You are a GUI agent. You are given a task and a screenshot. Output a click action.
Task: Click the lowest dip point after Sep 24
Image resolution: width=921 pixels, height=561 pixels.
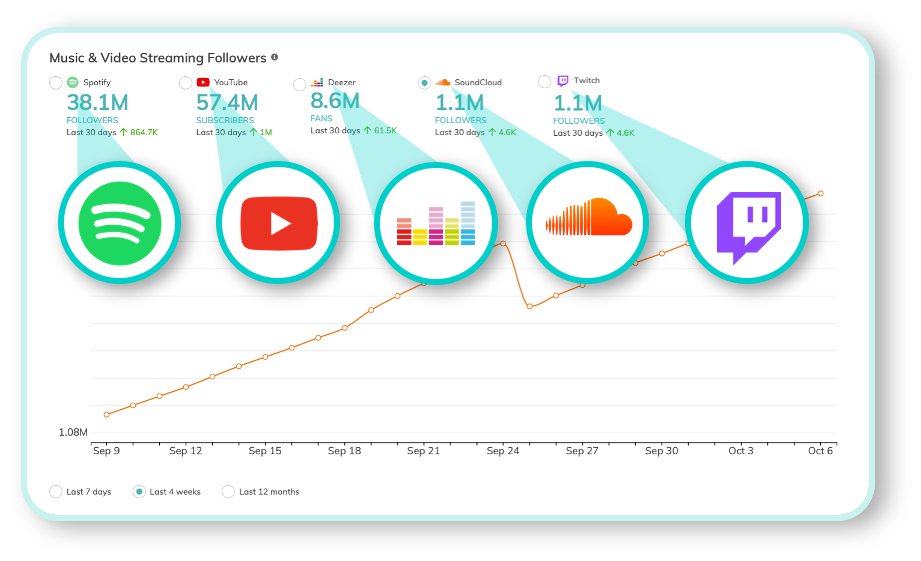529,306
